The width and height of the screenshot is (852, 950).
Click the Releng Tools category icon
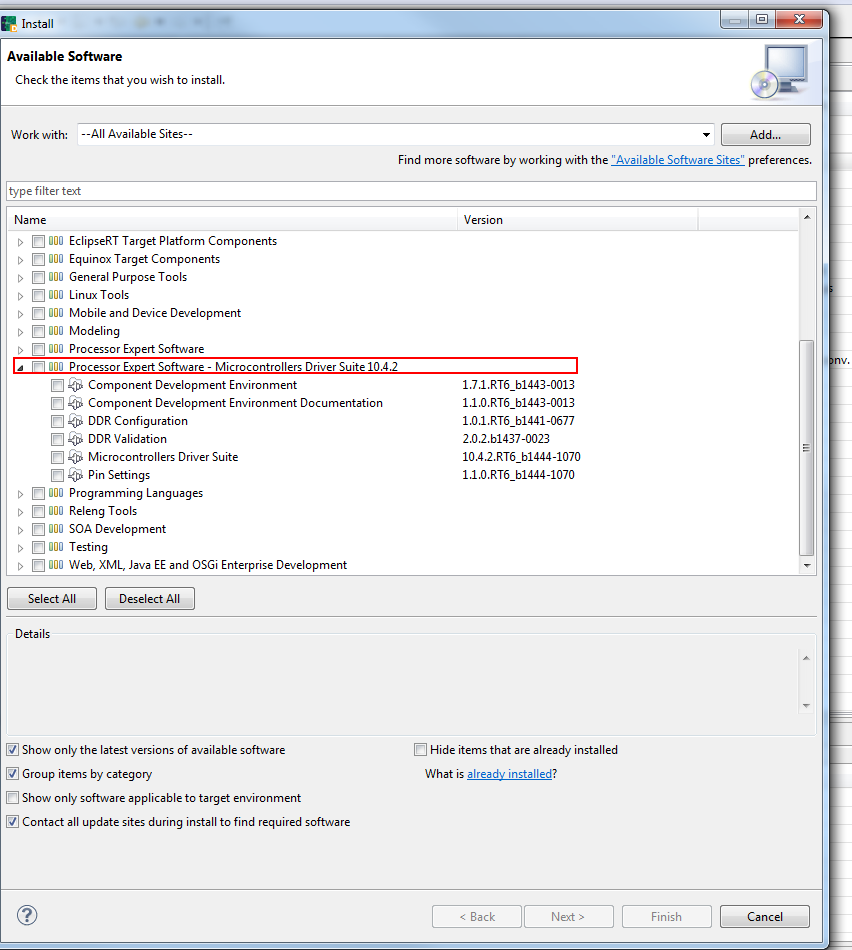[56, 511]
